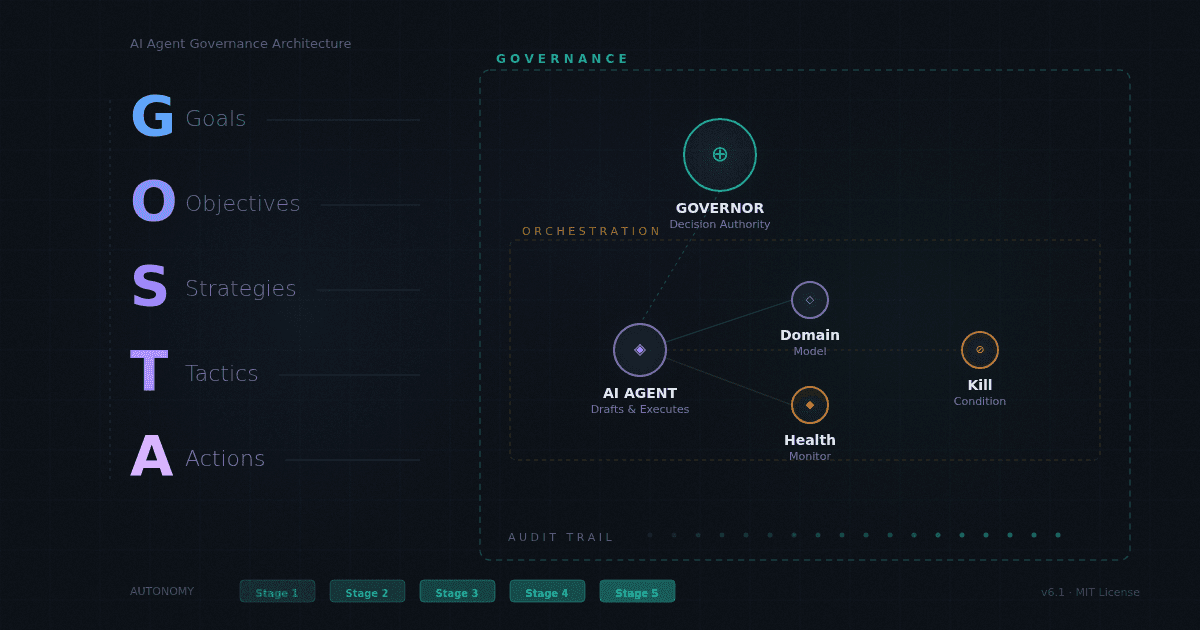Screen dimensions: 1200x630
Task: Click the letter S for Strategies
Action: point(148,287)
